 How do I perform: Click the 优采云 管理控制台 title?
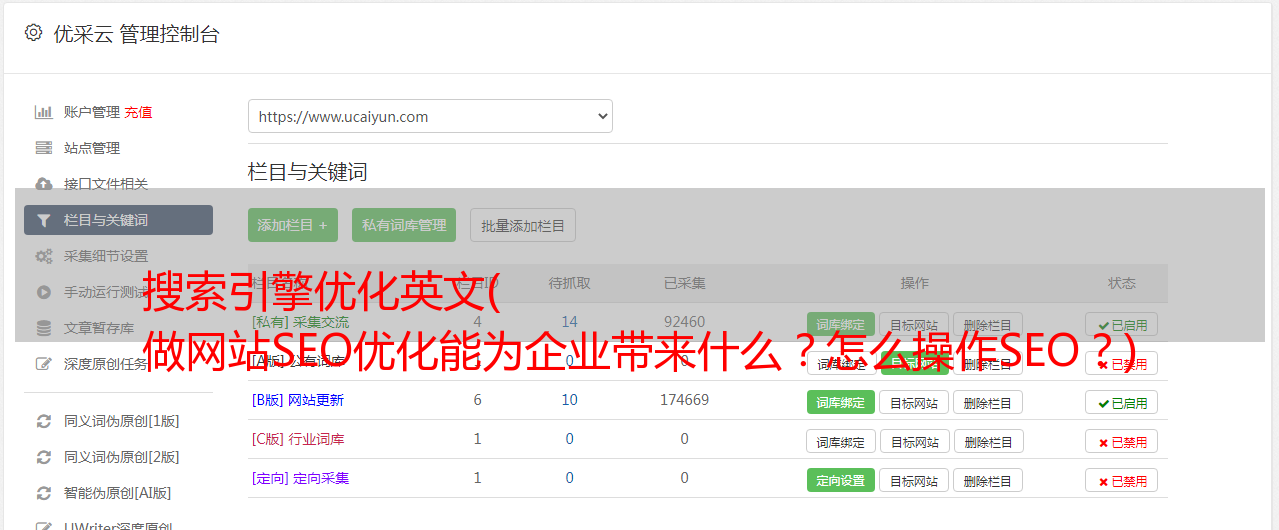pyautogui.click(x=136, y=34)
